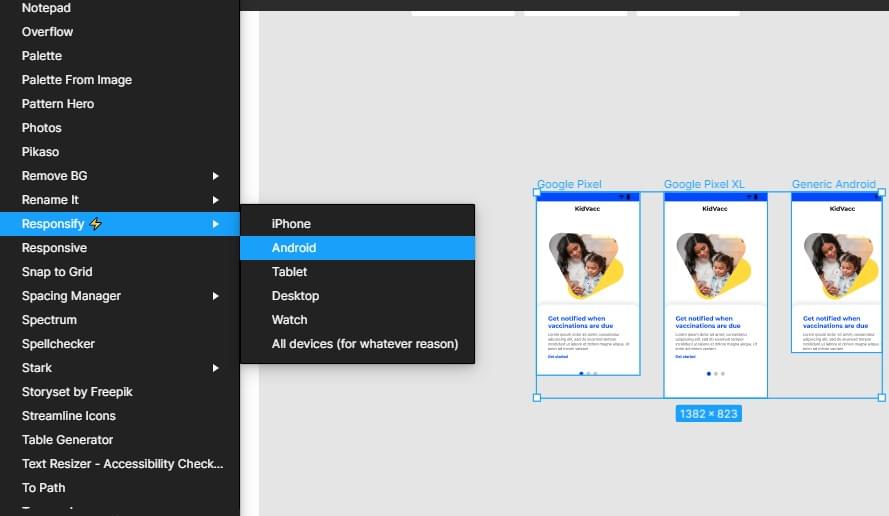The height and width of the screenshot is (516, 889).
Task: Expand the Spacing Manager submenu arrow
Action: coord(216,296)
